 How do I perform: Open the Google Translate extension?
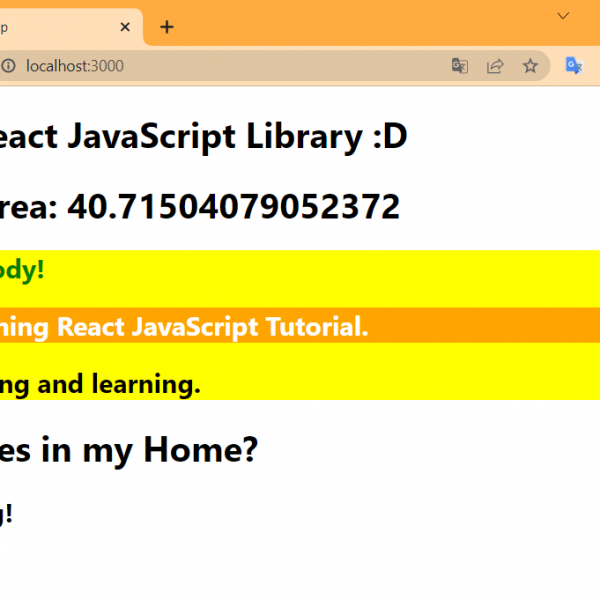point(574,66)
